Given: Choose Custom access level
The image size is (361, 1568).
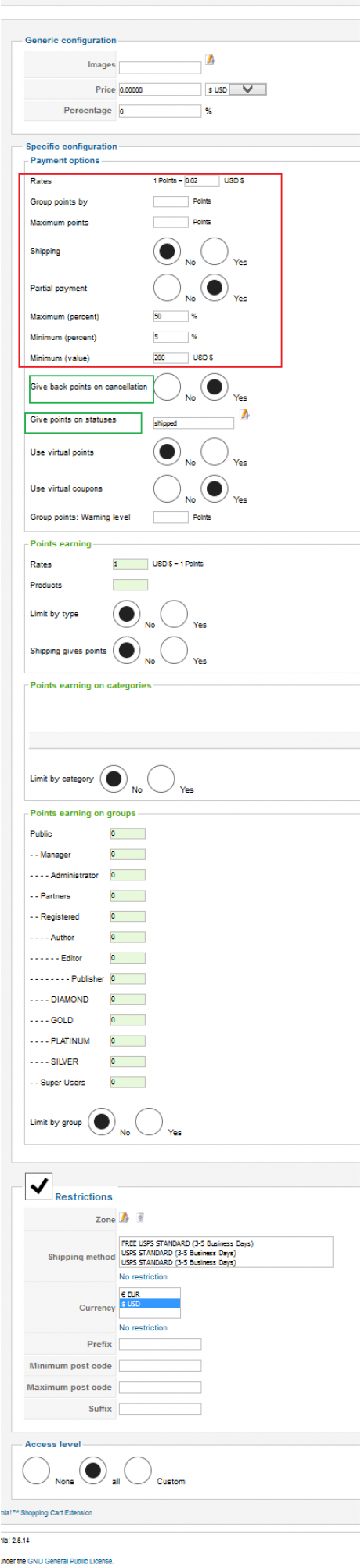Looking at the screenshot, I should [138, 1471].
